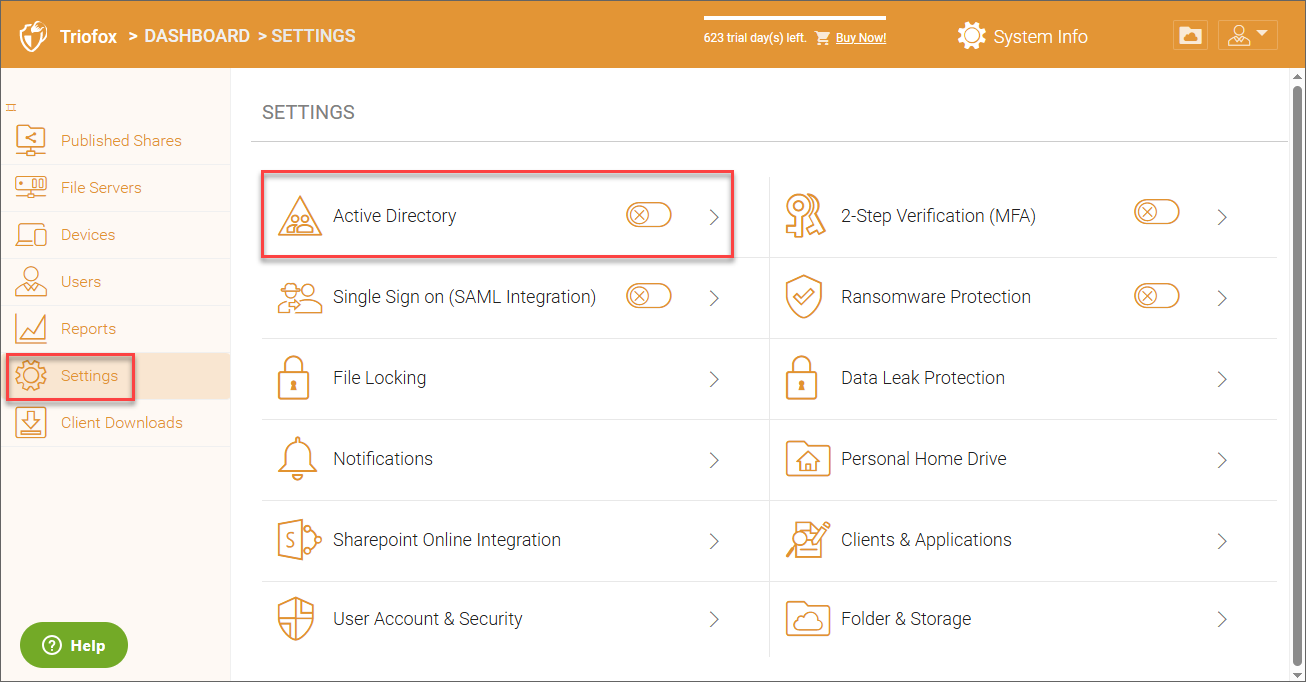Click the Single Sign on icon
This screenshot has height=682, width=1306.
pyautogui.click(x=299, y=297)
